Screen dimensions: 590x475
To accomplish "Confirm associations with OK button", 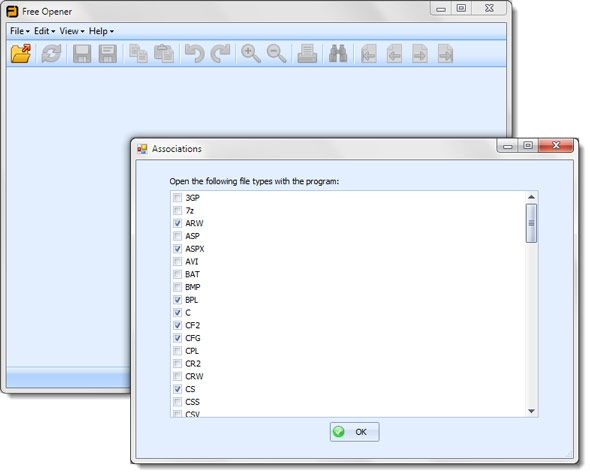I will (x=354, y=432).
